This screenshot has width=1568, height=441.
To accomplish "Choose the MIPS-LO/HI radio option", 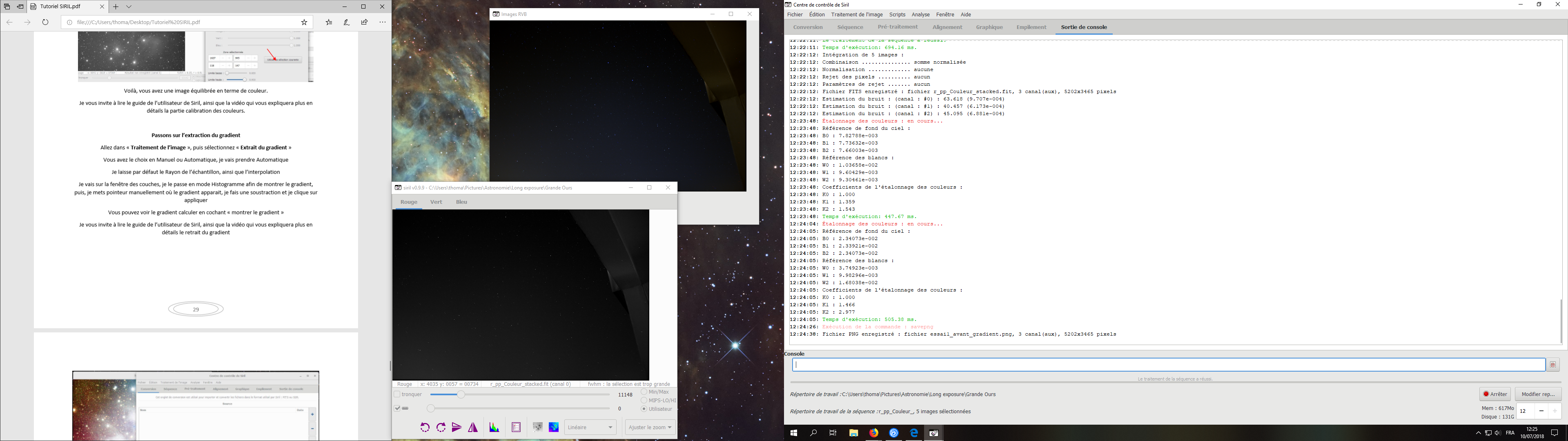I will [644, 400].
